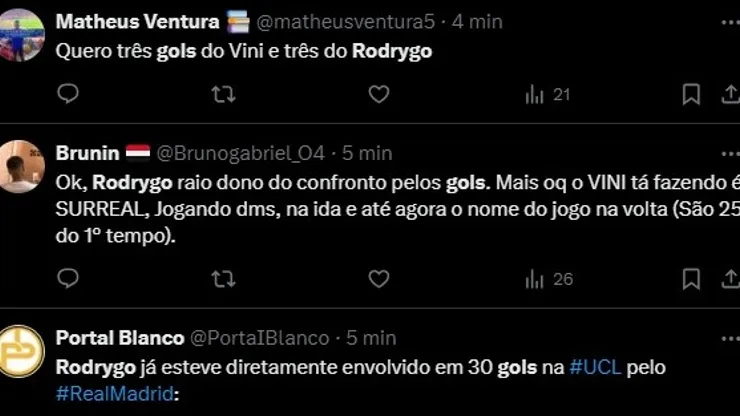Like Brunin's tweet
The width and height of the screenshot is (740, 416).
click(378, 278)
